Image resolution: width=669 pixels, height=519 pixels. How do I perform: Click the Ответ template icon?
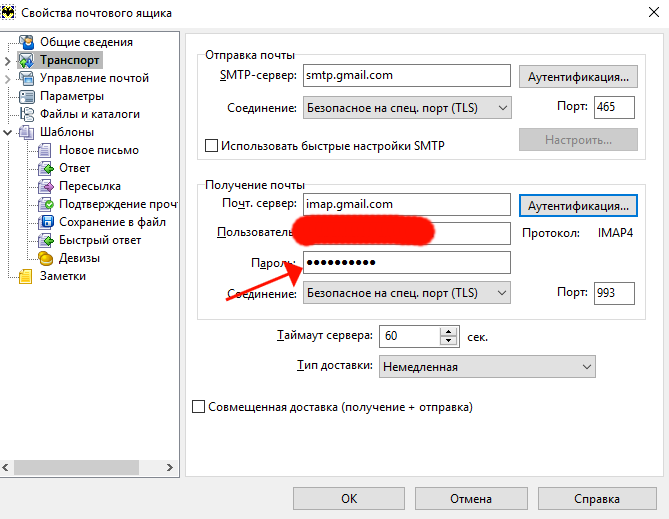(x=45, y=168)
